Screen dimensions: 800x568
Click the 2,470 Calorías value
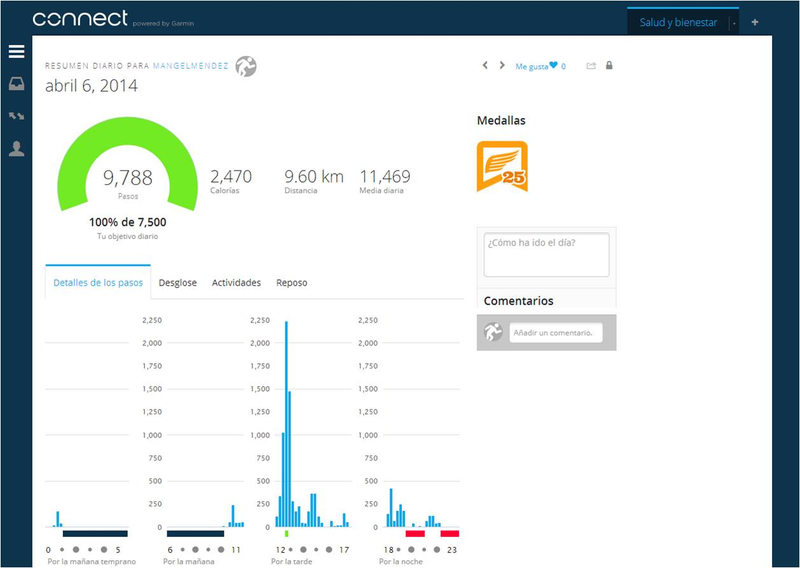point(231,177)
